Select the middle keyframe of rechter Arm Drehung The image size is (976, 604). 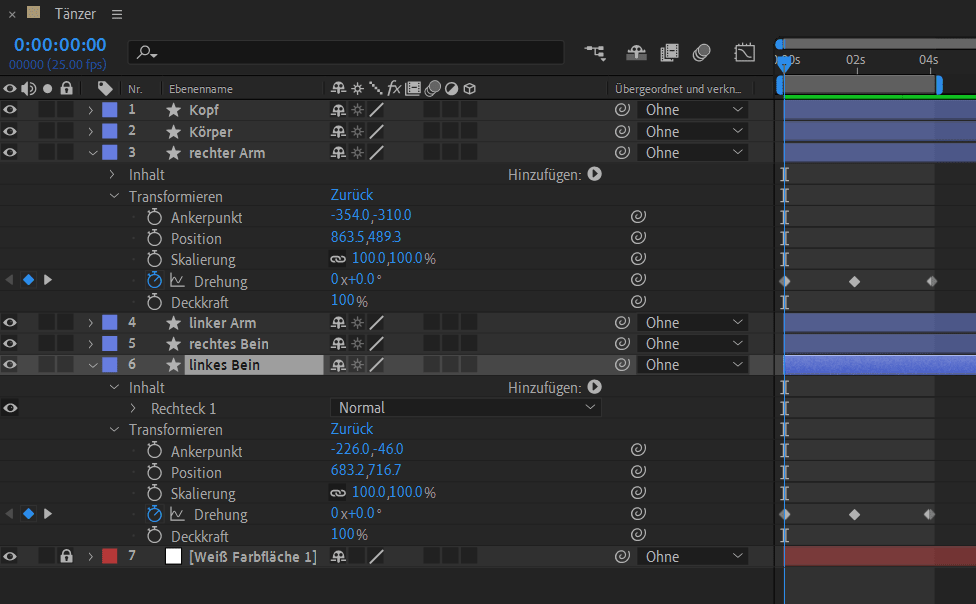coord(855,281)
